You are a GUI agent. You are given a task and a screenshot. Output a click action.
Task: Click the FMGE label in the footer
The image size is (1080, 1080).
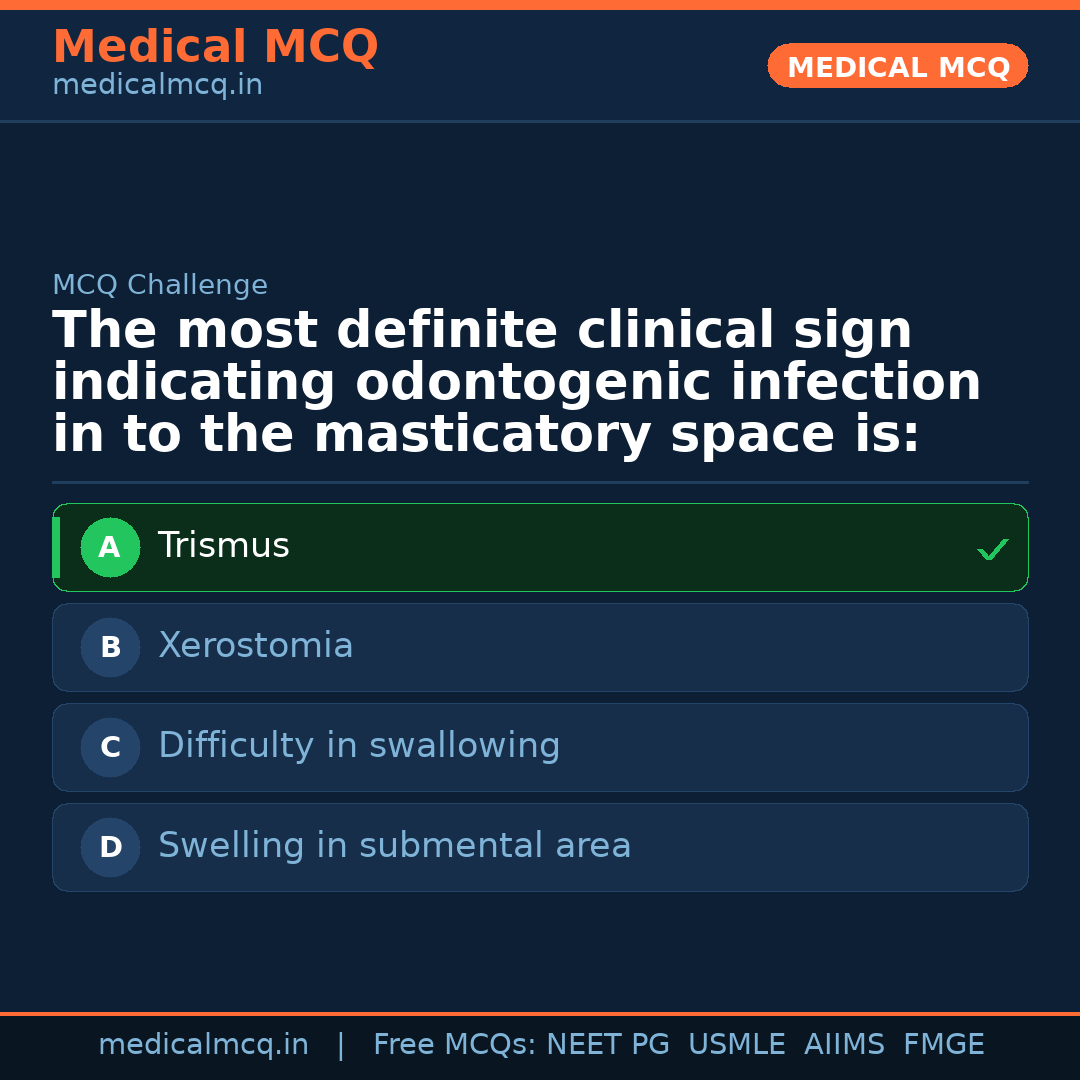944,1045
